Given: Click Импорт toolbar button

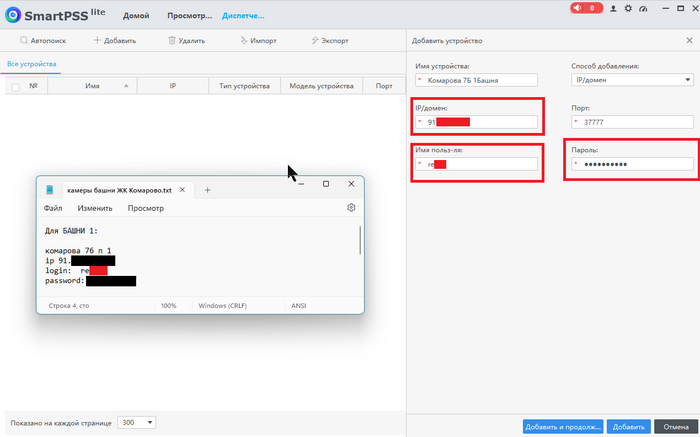Looking at the screenshot, I should coord(258,40).
